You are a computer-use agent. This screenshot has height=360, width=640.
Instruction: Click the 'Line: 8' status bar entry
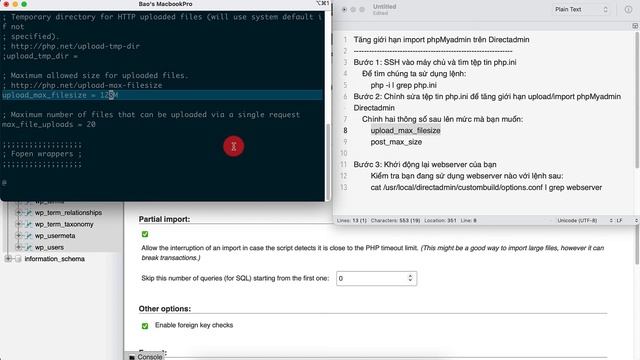click(469, 220)
